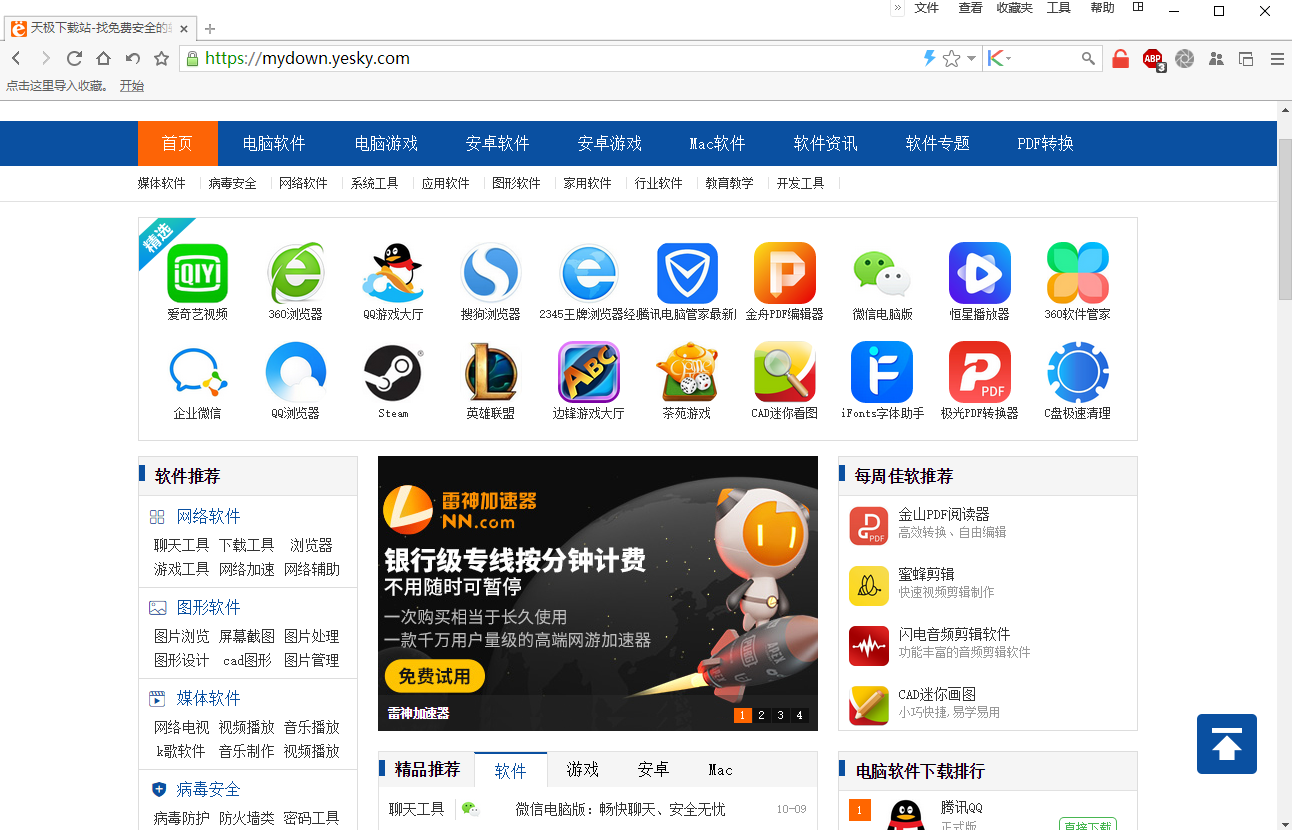This screenshot has width=1292, height=830.
Task: Open the Jinzhou PDF editor icon
Action: pos(785,273)
